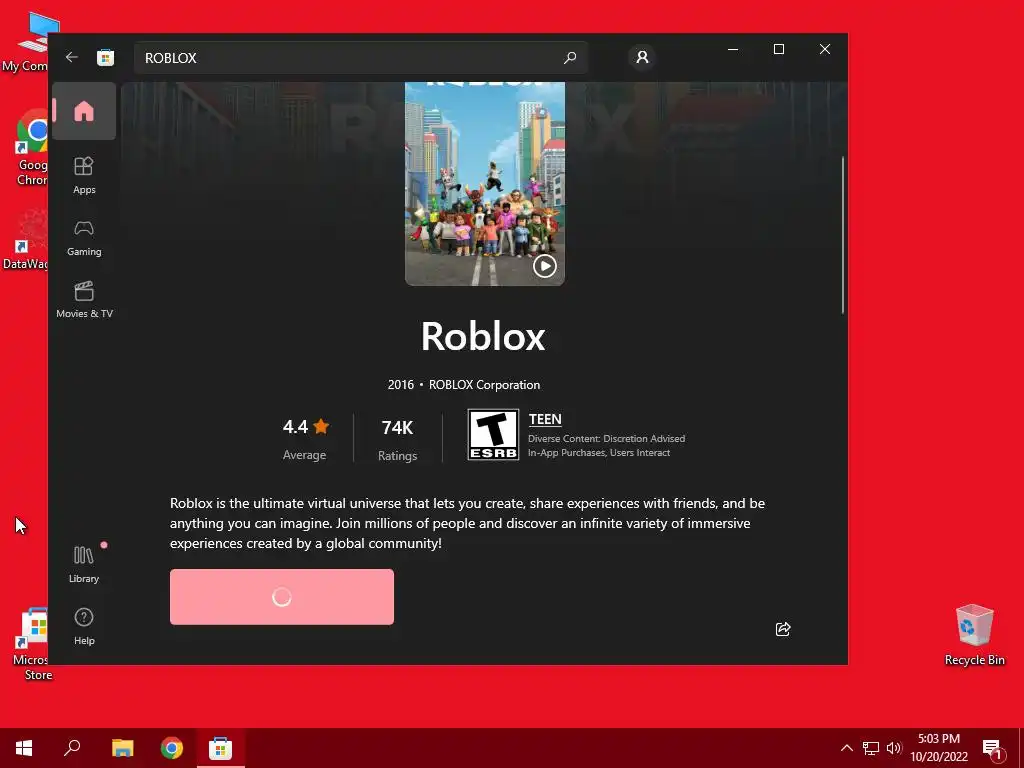Open the user account profile icon
The width and height of the screenshot is (1024, 768).
642,57
